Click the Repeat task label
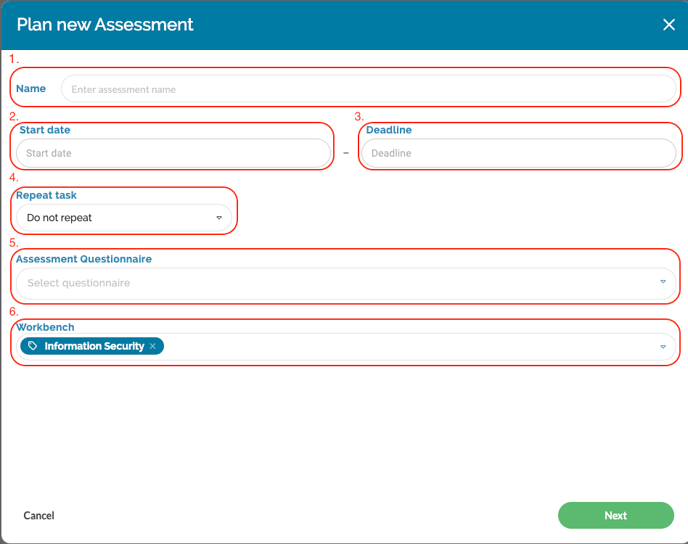The height and width of the screenshot is (544, 688). (46, 196)
